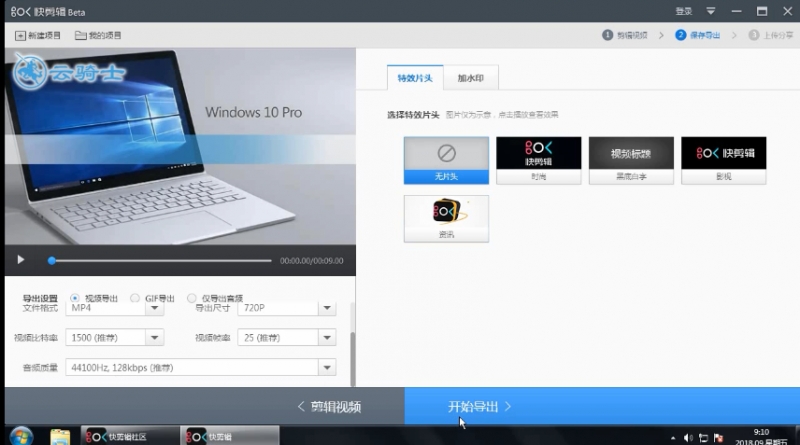Choose the 黑底白字 intro template
This screenshot has width=800, height=445.
click(631, 160)
